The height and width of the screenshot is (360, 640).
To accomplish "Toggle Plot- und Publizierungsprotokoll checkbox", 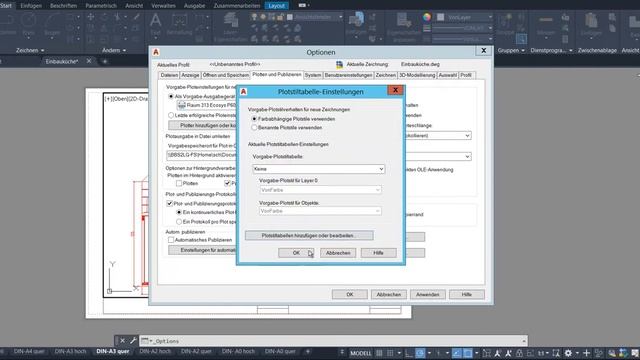I will (x=169, y=203).
